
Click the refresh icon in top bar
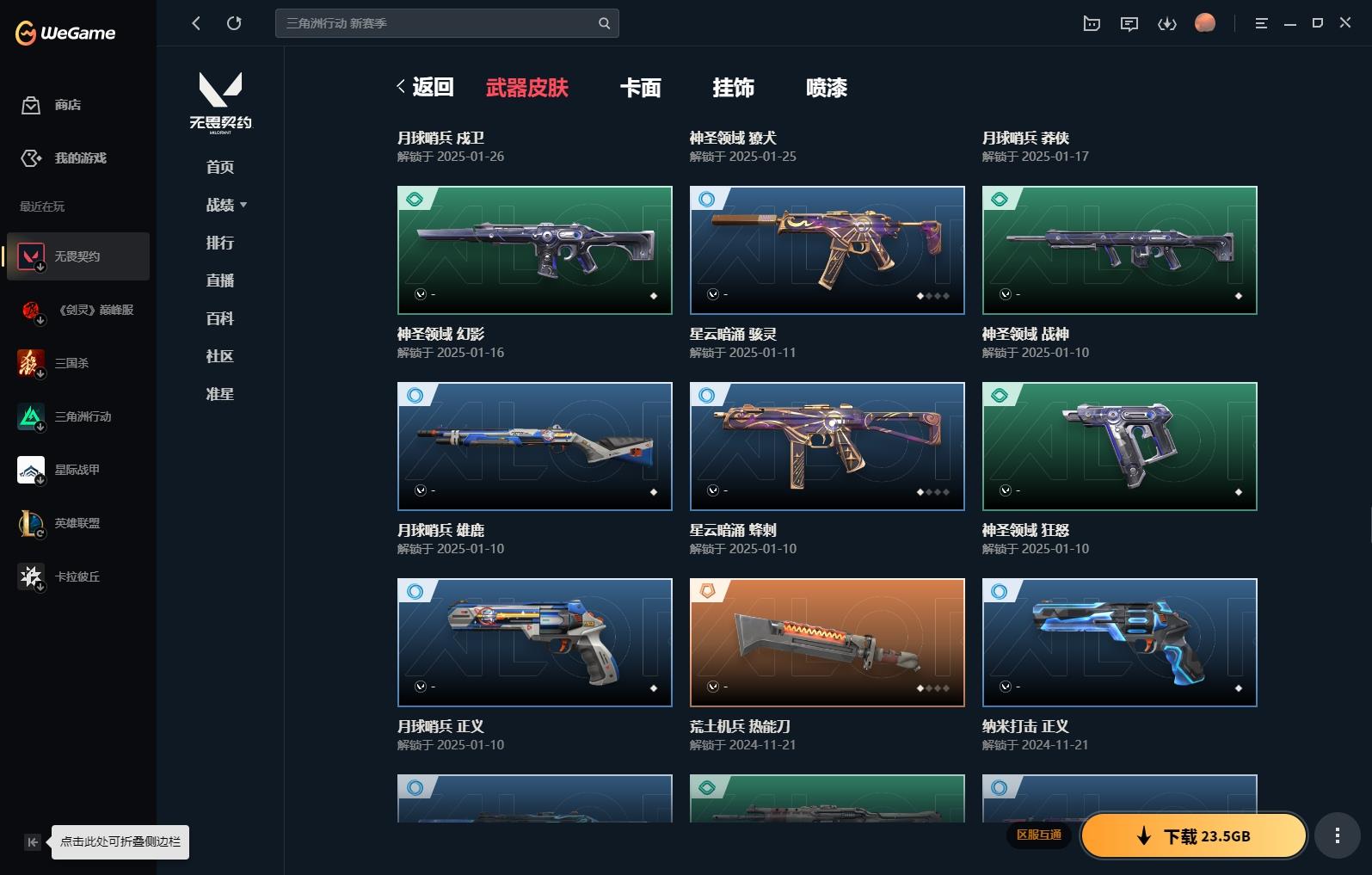coord(234,23)
